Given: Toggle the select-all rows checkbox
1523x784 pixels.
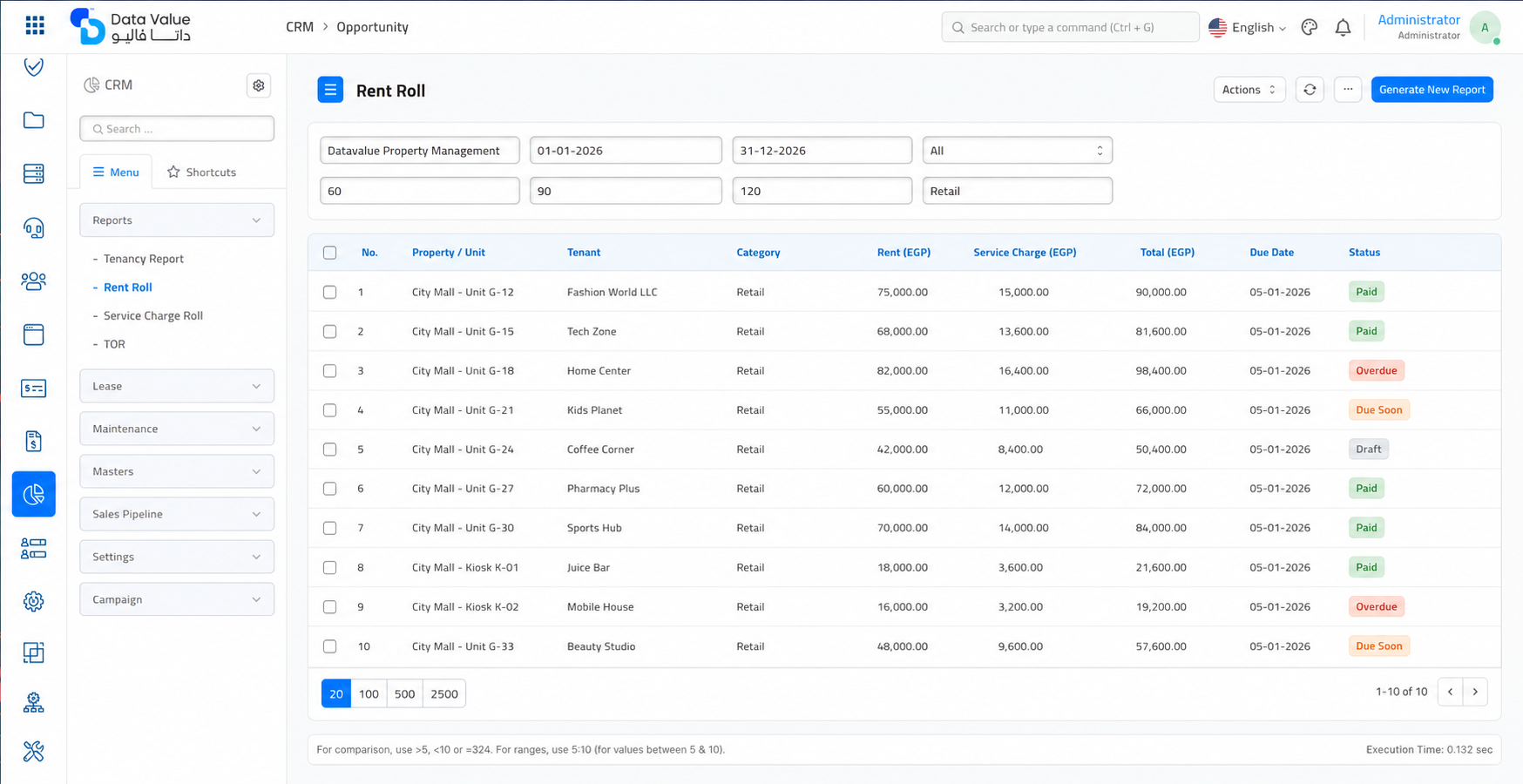Looking at the screenshot, I should click(329, 253).
